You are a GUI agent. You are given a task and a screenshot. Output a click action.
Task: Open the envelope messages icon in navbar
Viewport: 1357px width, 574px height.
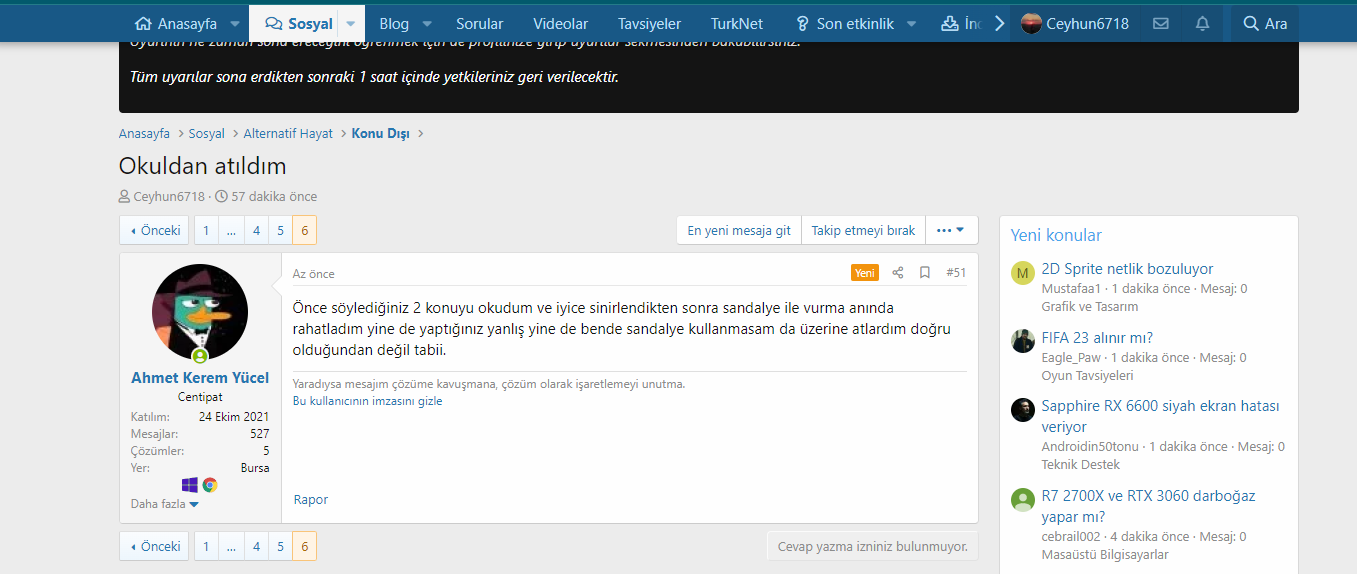tap(1160, 23)
